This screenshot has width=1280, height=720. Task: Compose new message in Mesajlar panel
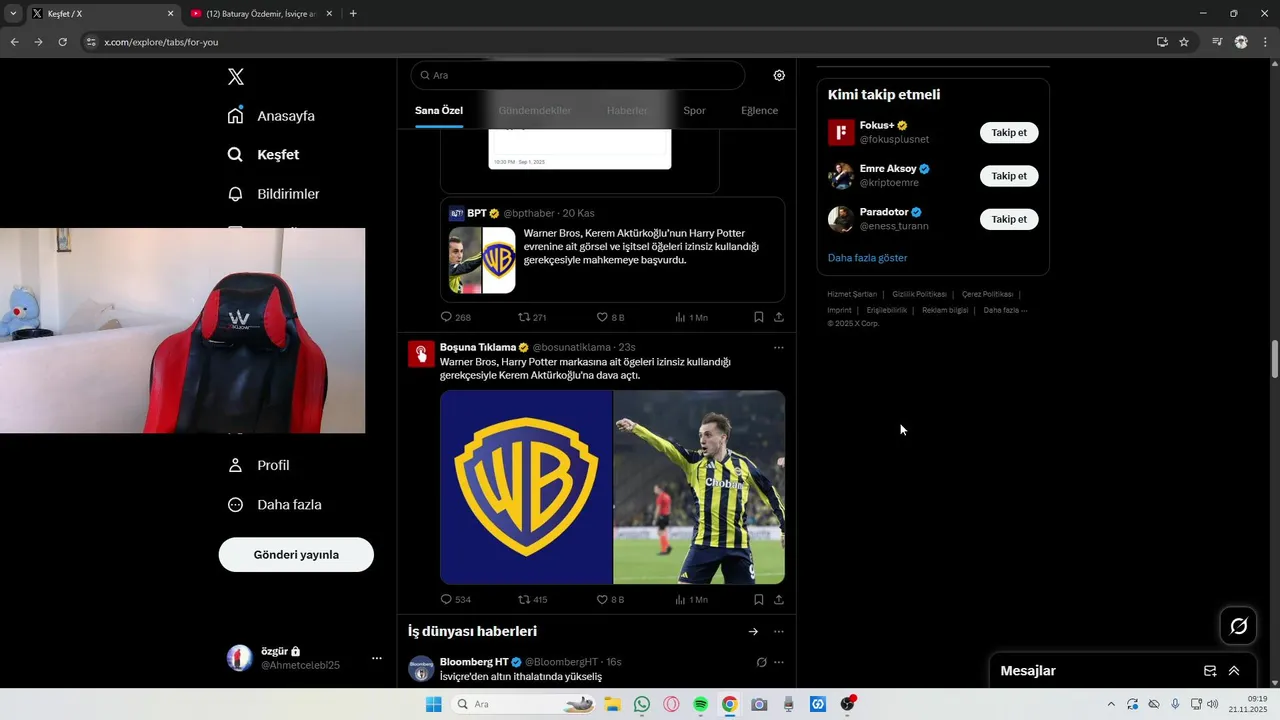(x=1210, y=671)
